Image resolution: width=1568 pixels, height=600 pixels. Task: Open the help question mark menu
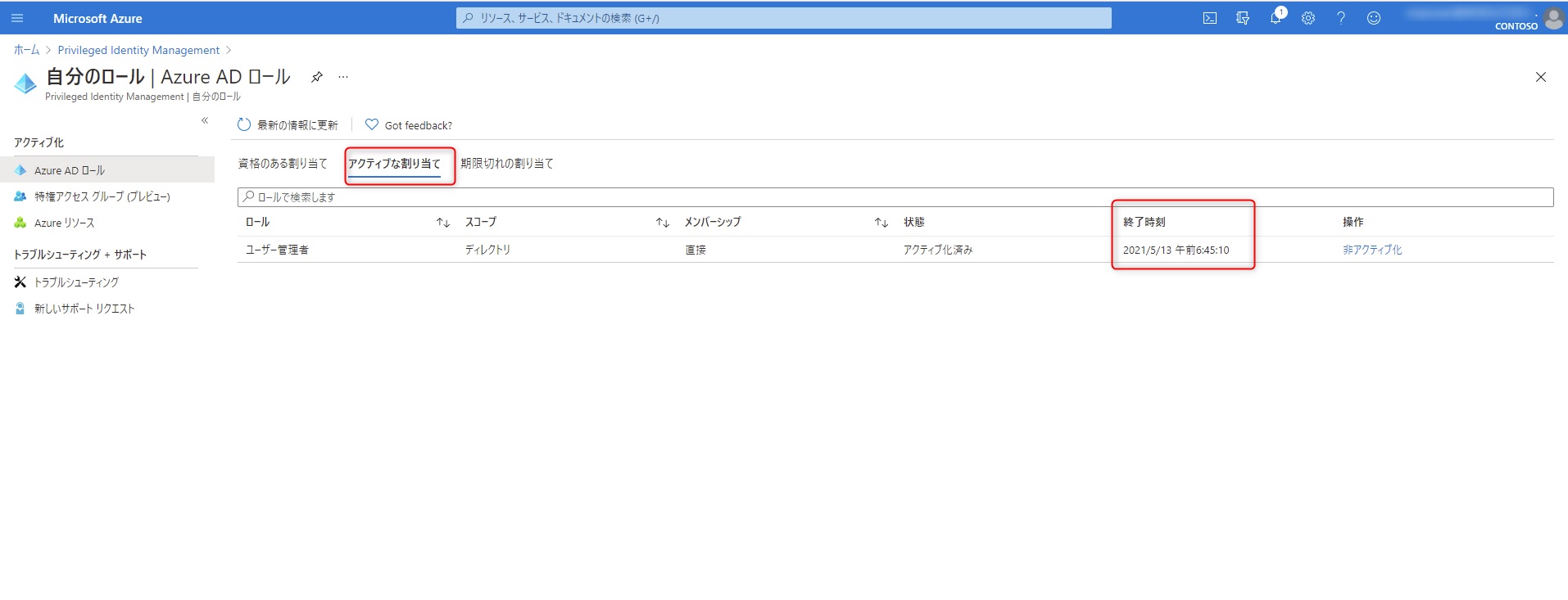[x=1341, y=18]
